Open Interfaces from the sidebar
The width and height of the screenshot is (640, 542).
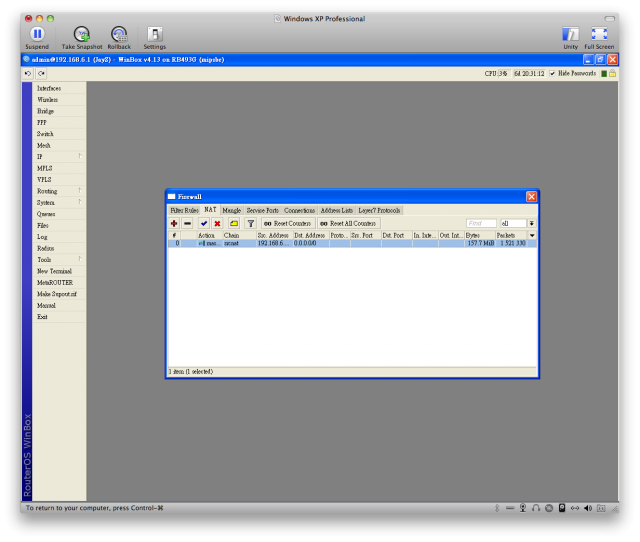click(x=59, y=88)
